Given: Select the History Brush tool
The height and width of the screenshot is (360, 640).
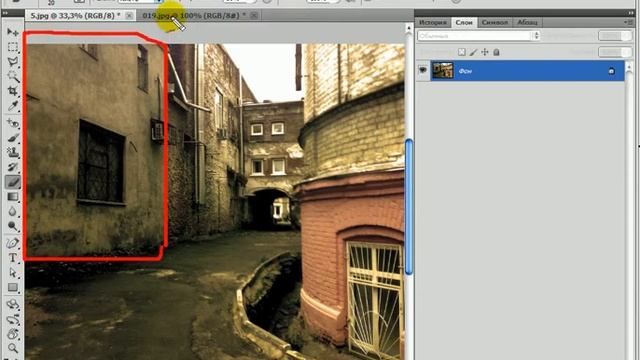Looking at the screenshot, I should [13, 167].
